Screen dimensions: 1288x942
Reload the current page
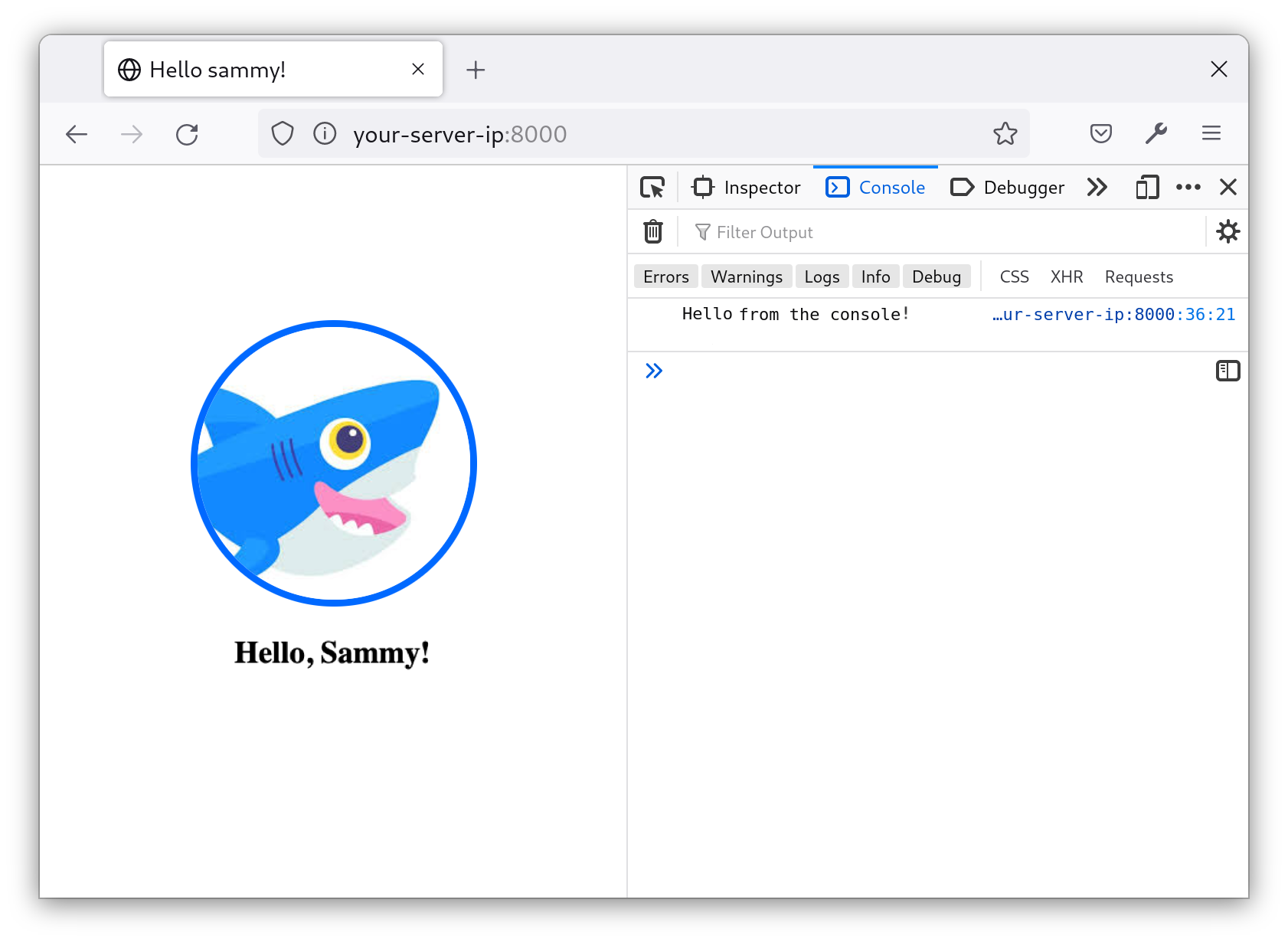coord(187,134)
